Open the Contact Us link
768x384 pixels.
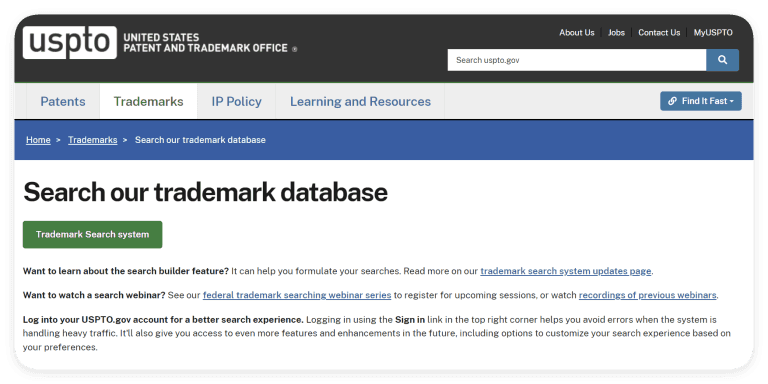point(659,33)
